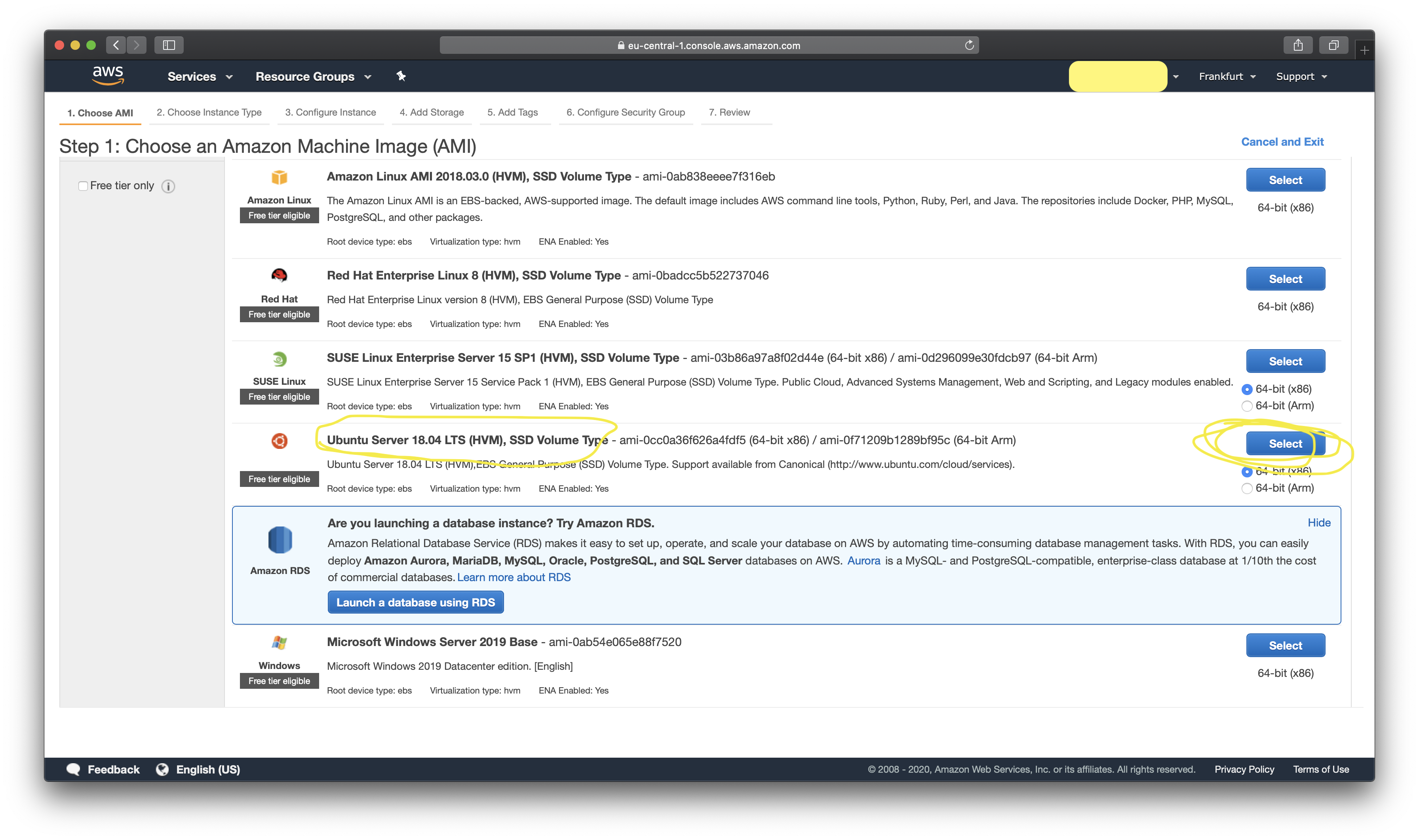Focus the Safari address bar
The width and height of the screenshot is (1419, 840).
point(709,45)
